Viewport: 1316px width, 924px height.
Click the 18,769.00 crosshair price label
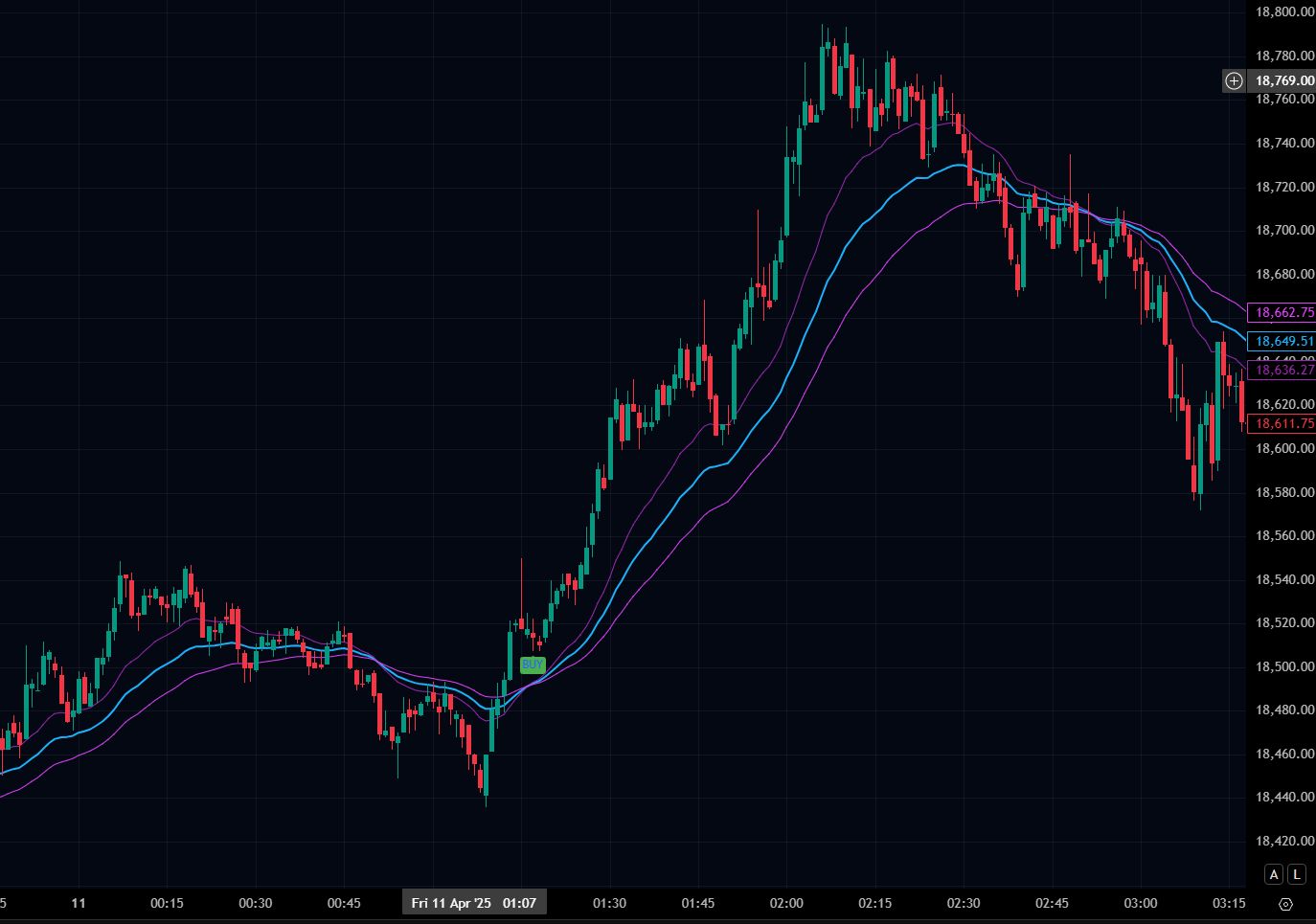point(1283,81)
